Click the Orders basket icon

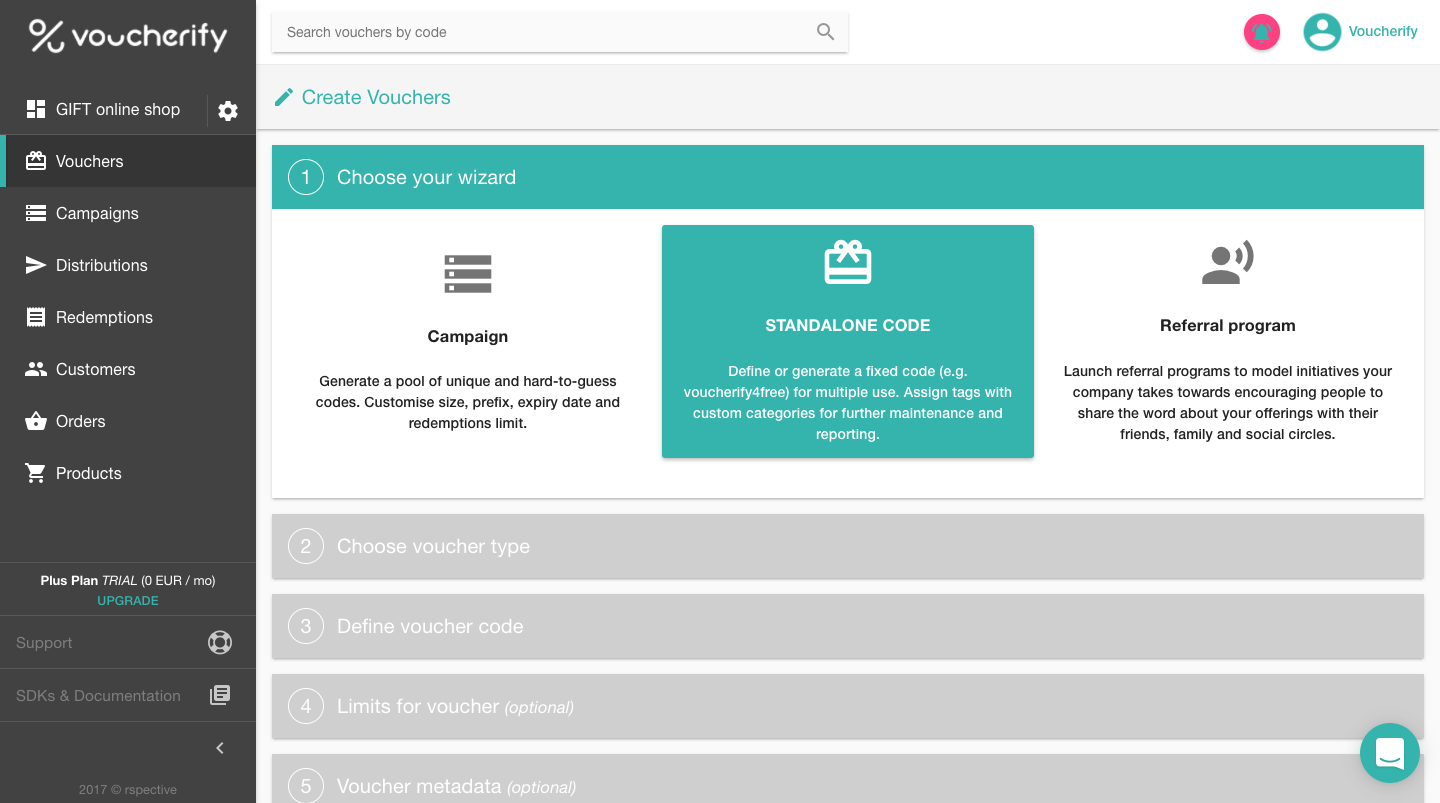pyautogui.click(x=36, y=421)
